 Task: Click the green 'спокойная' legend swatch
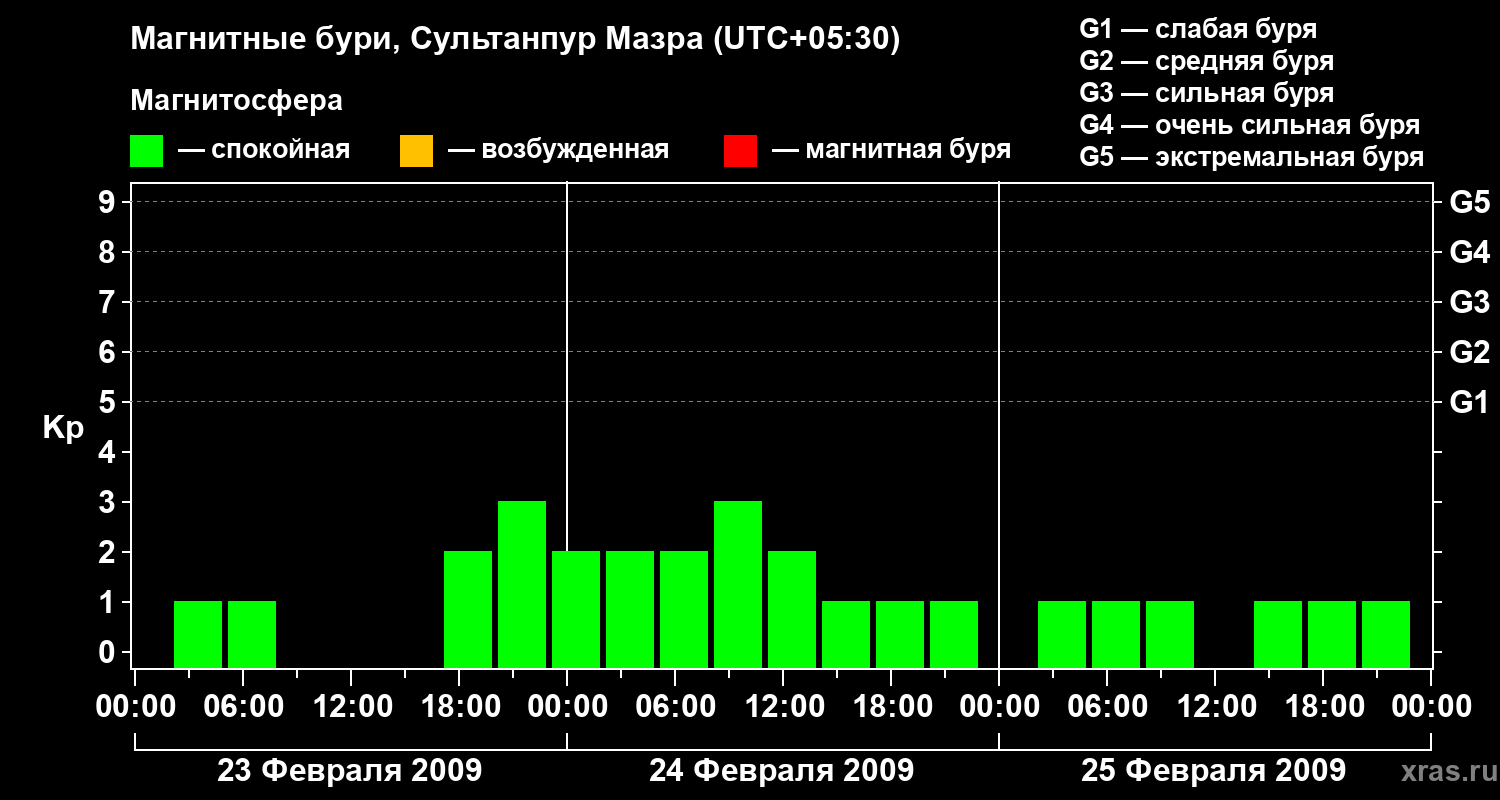point(147,151)
